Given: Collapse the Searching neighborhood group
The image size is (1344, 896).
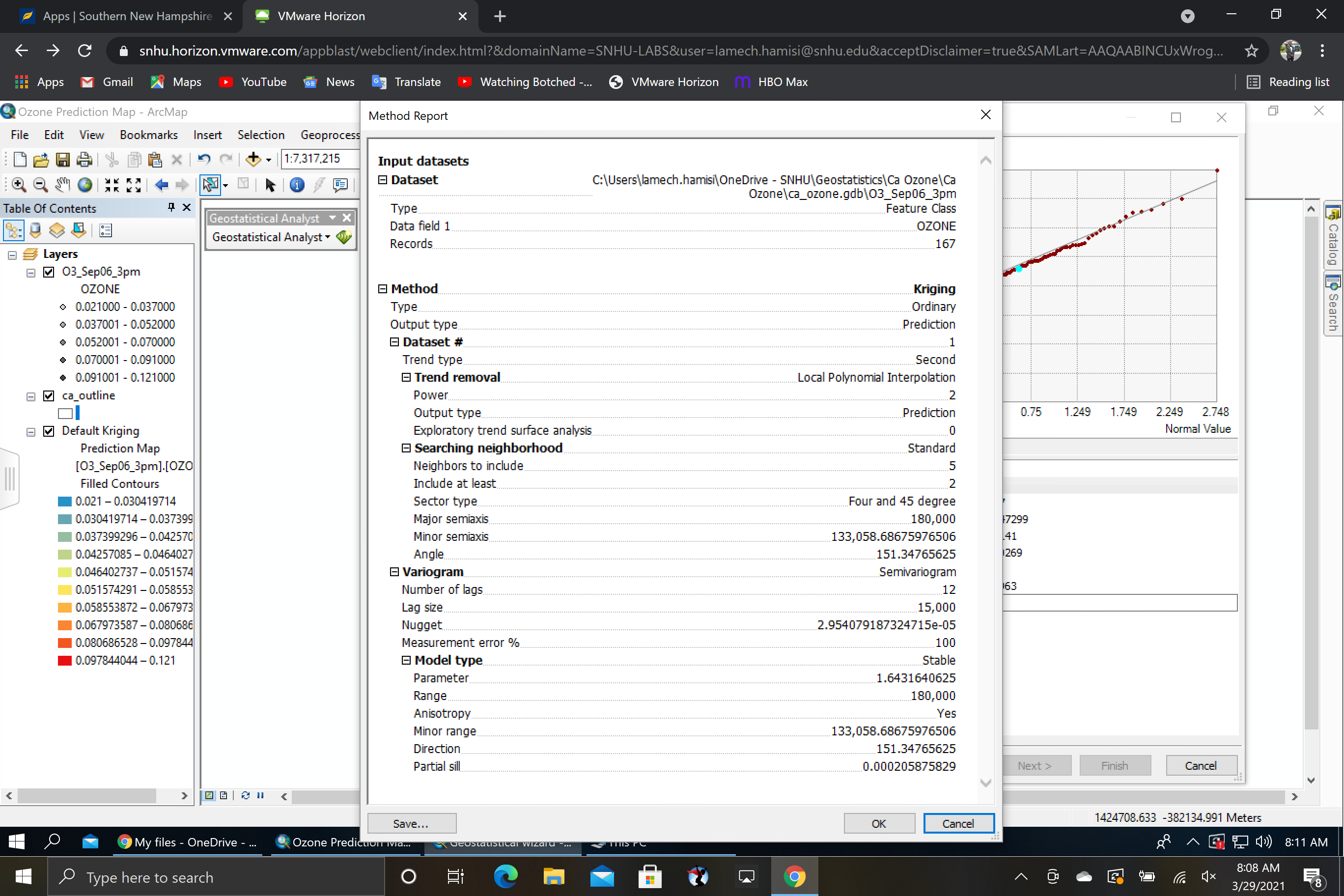Looking at the screenshot, I should (x=406, y=448).
